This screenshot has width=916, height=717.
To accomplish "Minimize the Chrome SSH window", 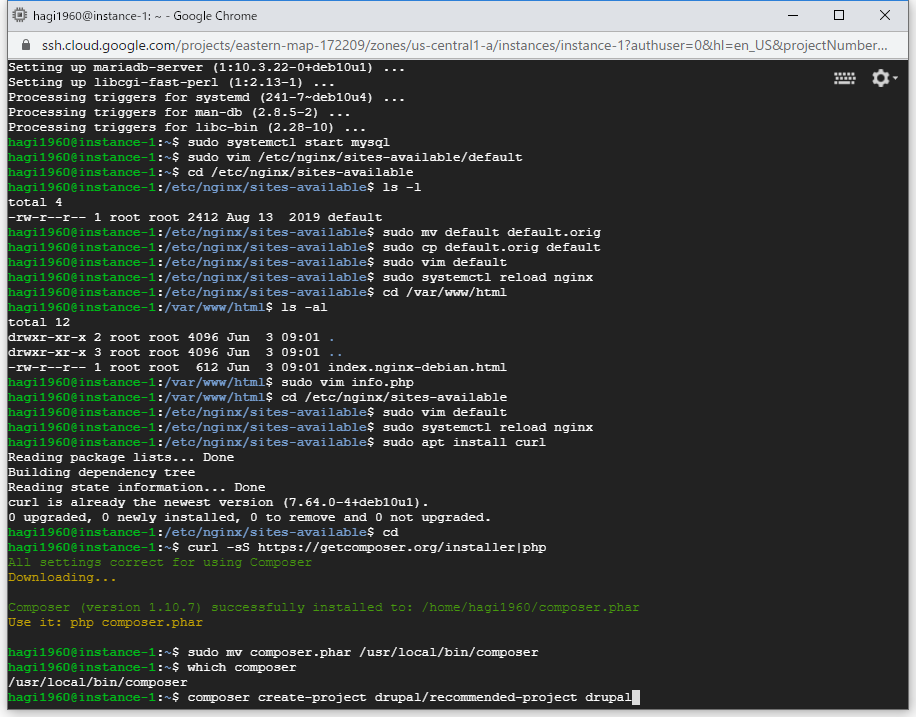I will [x=793, y=16].
